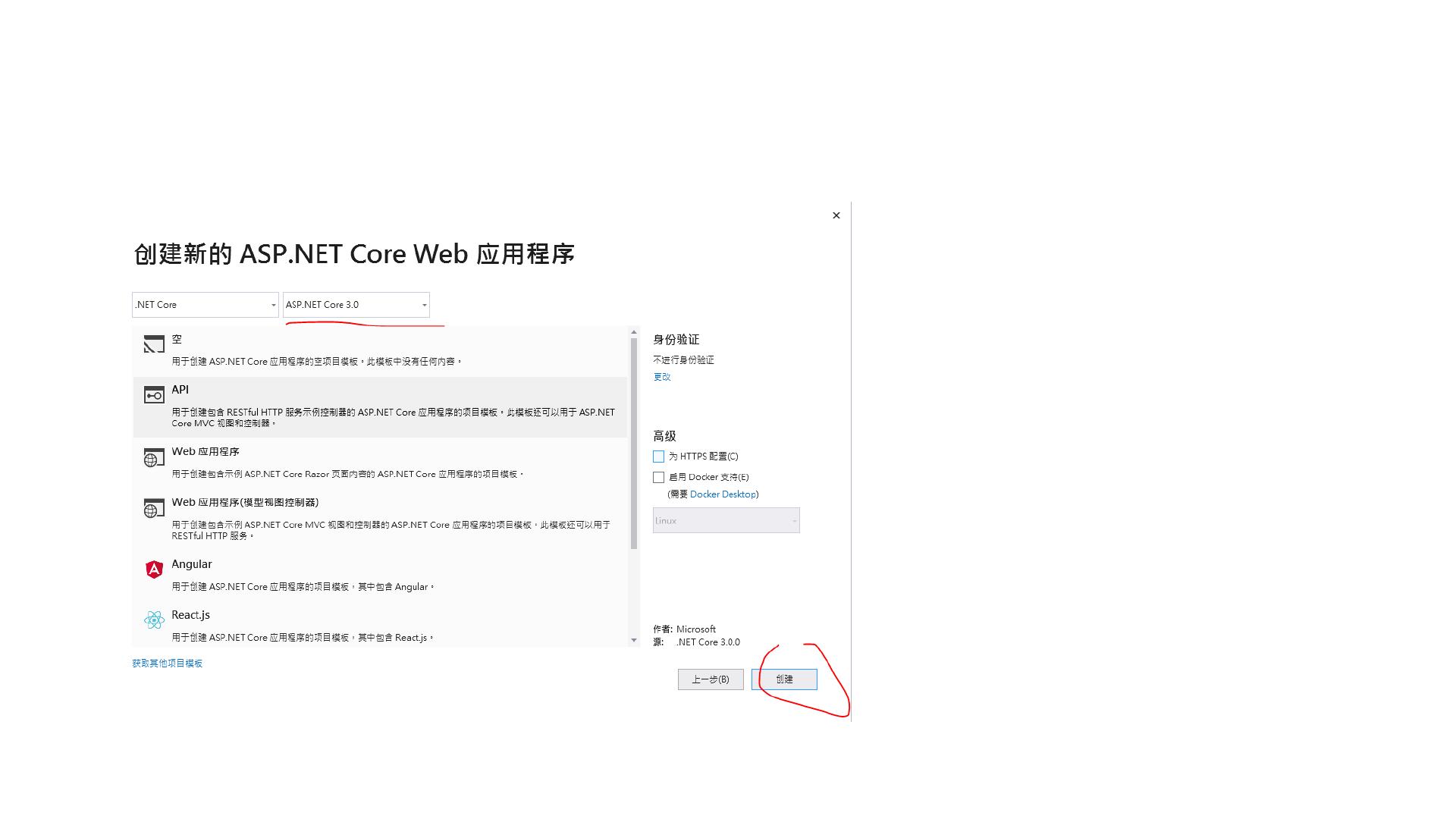
Task: Expand the ASP.NET Core 3.0 version dropdown
Action: click(356, 305)
